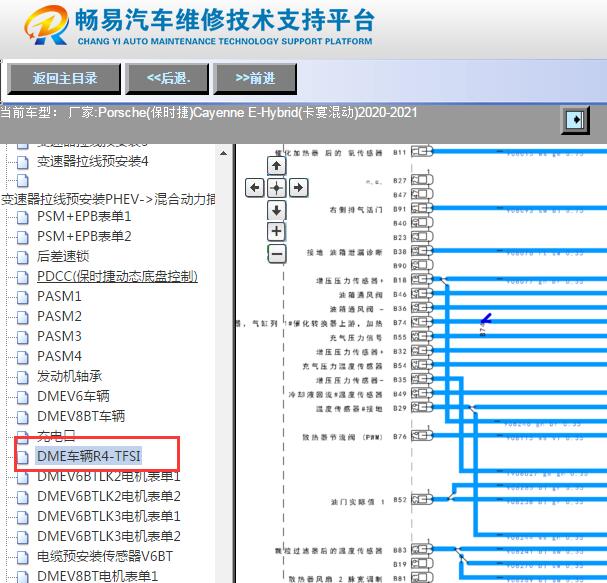Pan the wiring diagram down
The height and width of the screenshot is (583, 607).
pyautogui.click(x=276, y=210)
